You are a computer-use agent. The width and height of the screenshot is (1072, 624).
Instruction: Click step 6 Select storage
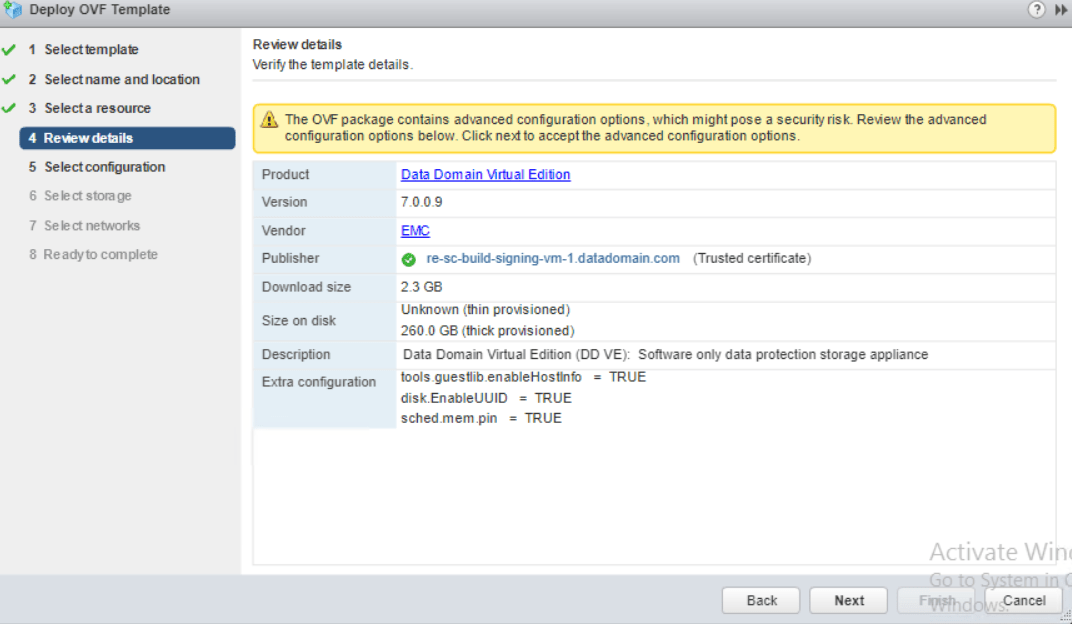80,196
